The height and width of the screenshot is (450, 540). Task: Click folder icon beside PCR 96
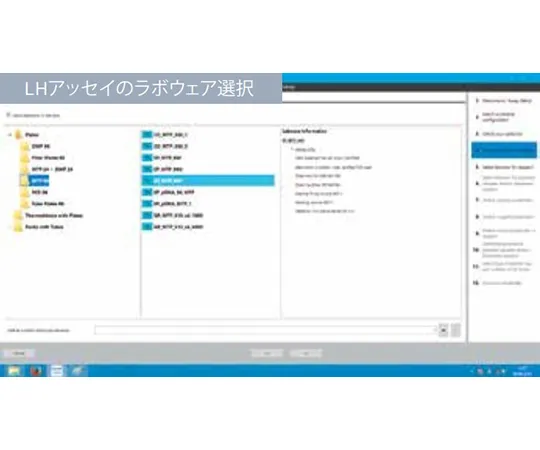[x=25, y=192]
